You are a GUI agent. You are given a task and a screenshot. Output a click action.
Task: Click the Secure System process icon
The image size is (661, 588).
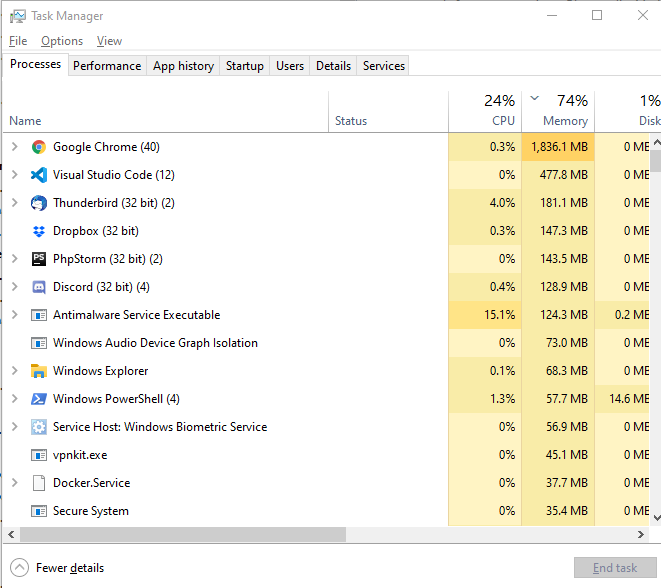[39, 511]
